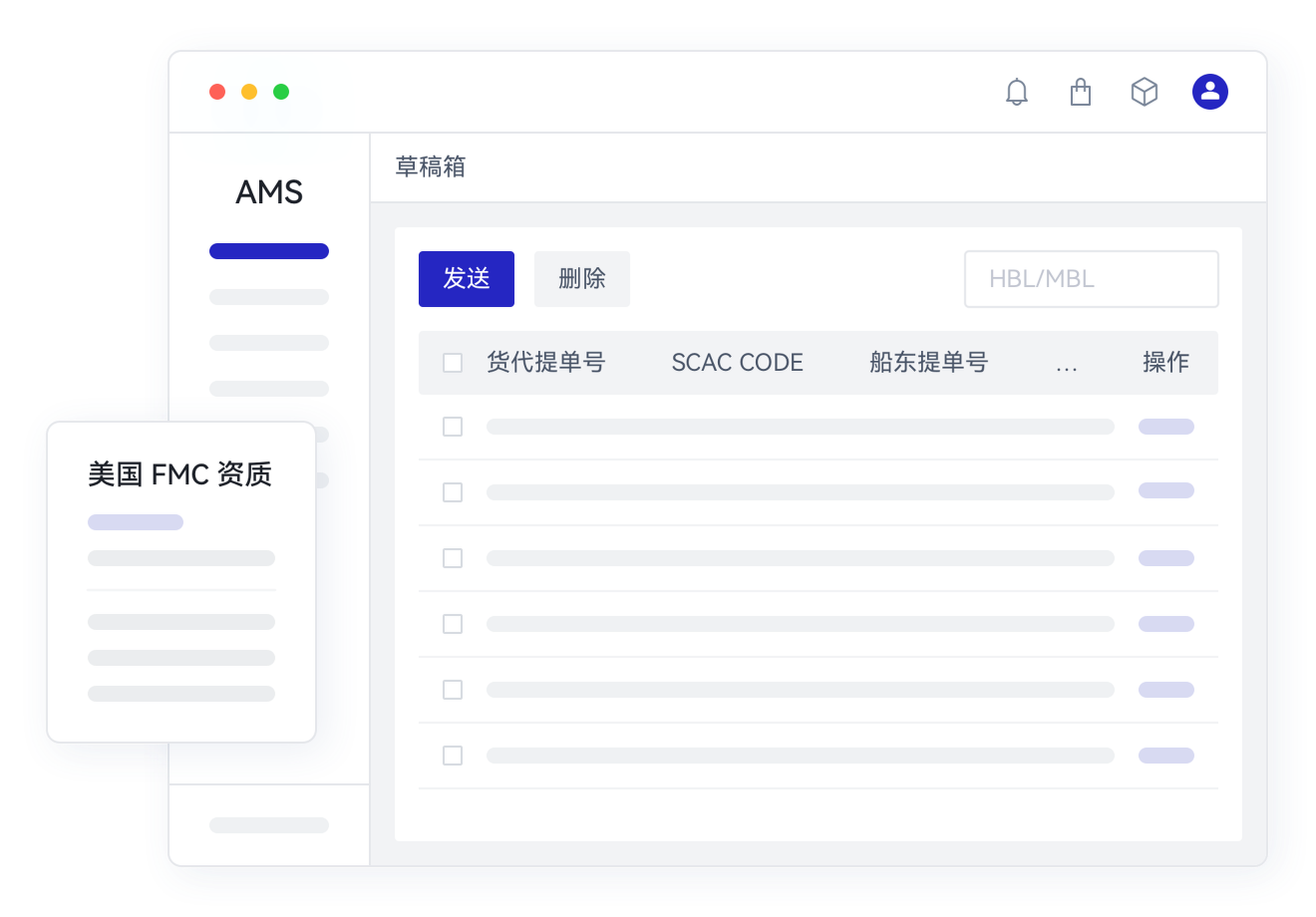Click the 美国 FMC 资质 card title
This screenshot has height=917, width=1316.
(180, 474)
